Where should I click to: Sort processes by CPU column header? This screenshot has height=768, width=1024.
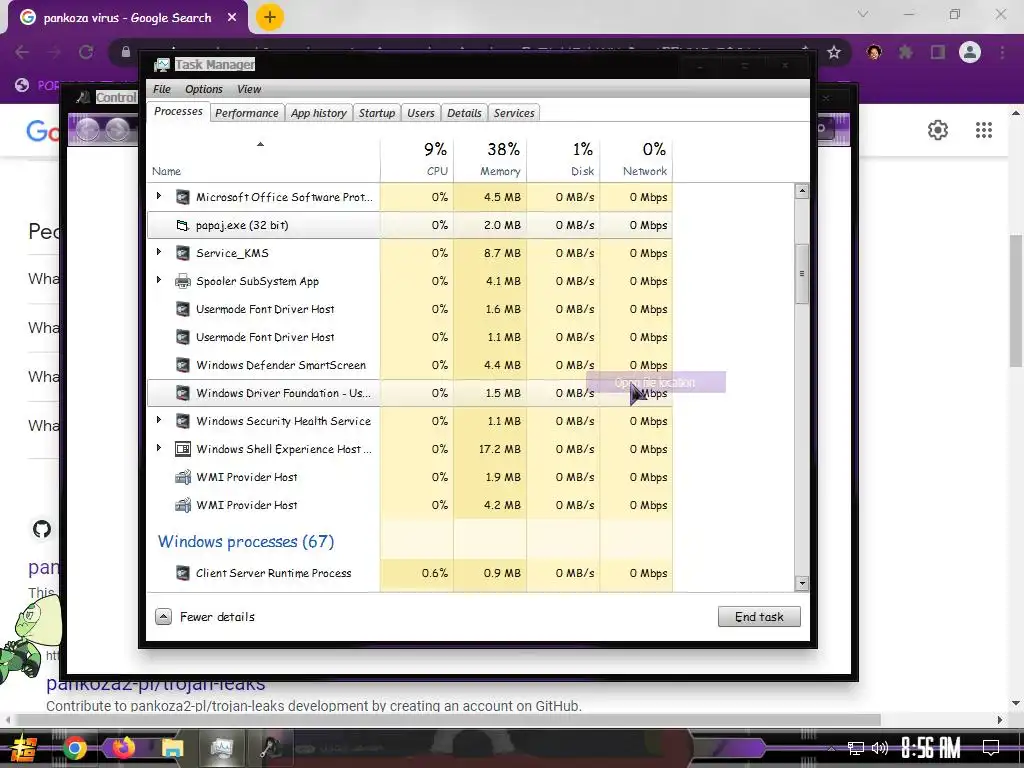417,159
